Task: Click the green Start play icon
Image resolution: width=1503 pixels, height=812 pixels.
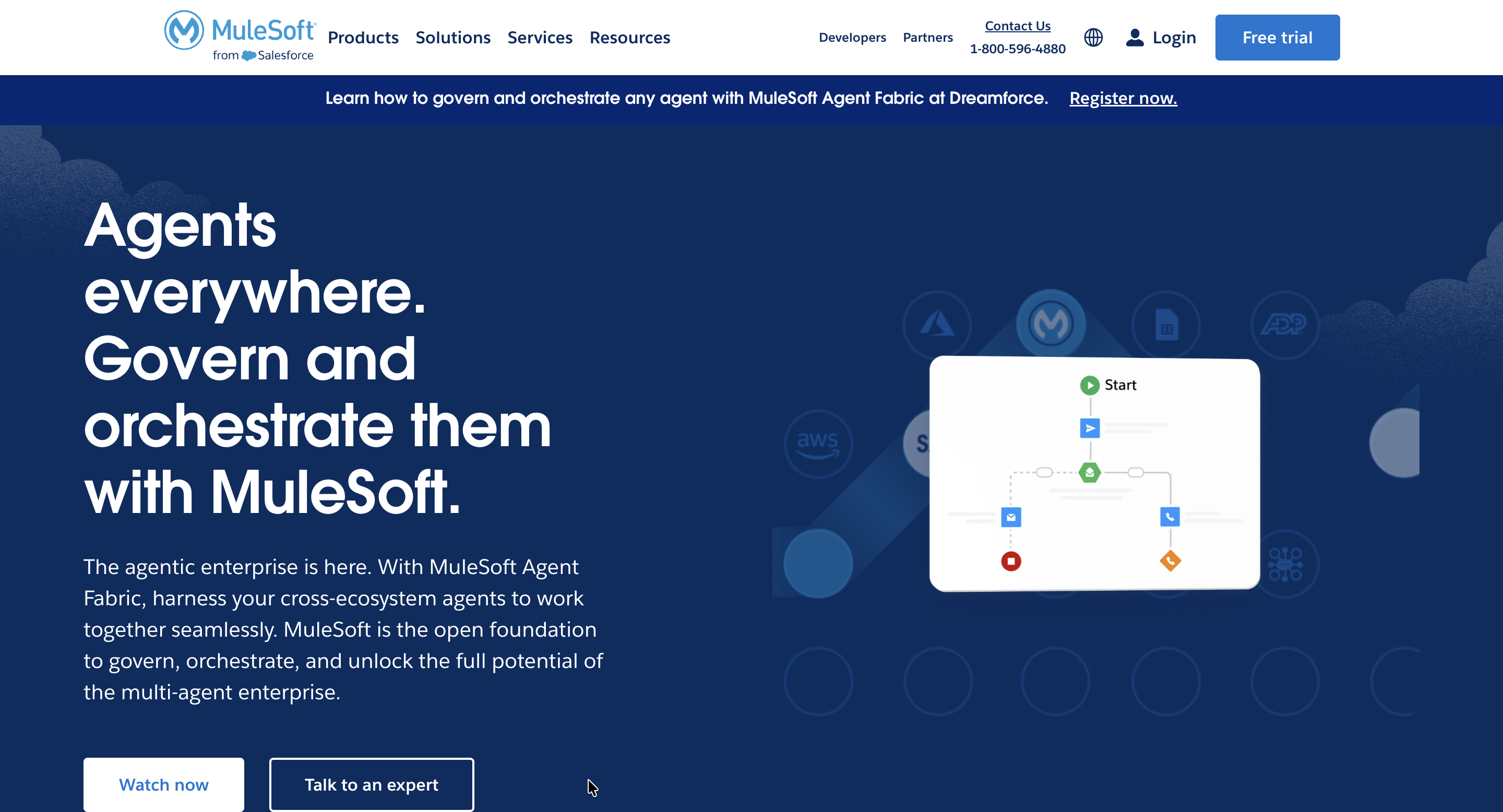Action: tap(1089, 385)
